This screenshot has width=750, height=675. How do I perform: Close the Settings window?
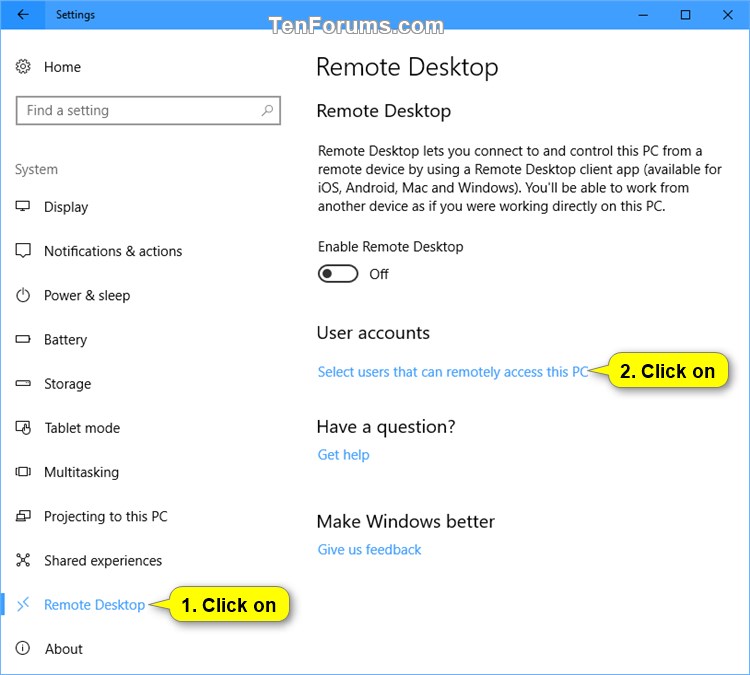[x=728, y=15]
